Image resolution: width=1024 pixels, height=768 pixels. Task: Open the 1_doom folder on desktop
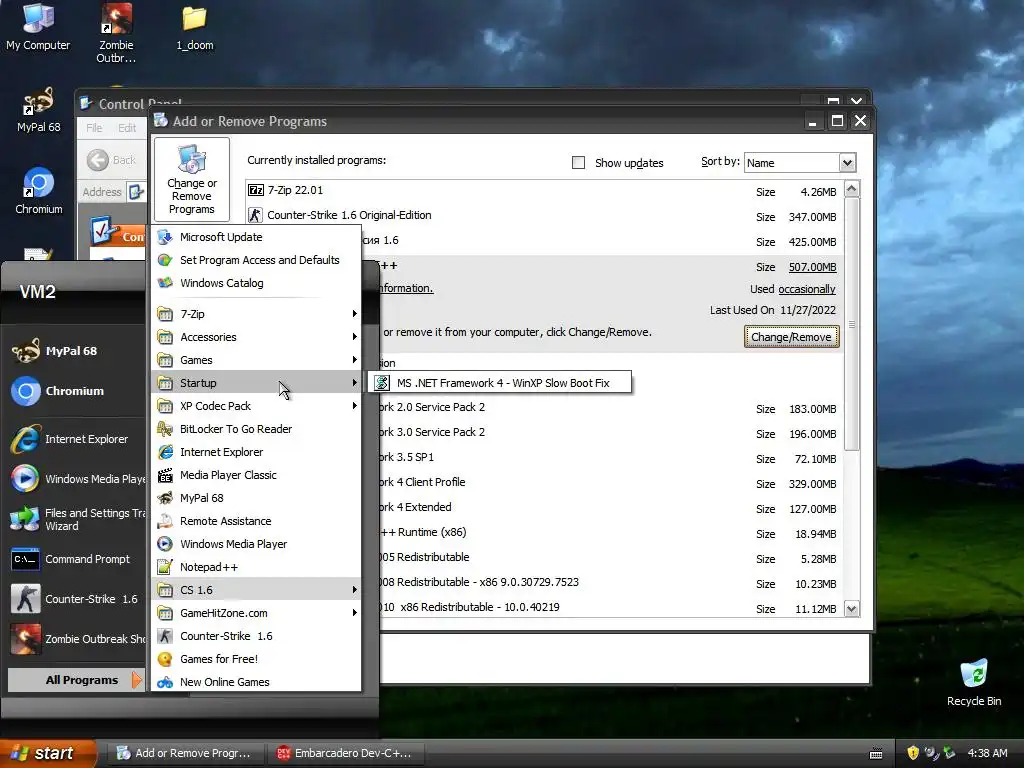(x=195, y=28)
